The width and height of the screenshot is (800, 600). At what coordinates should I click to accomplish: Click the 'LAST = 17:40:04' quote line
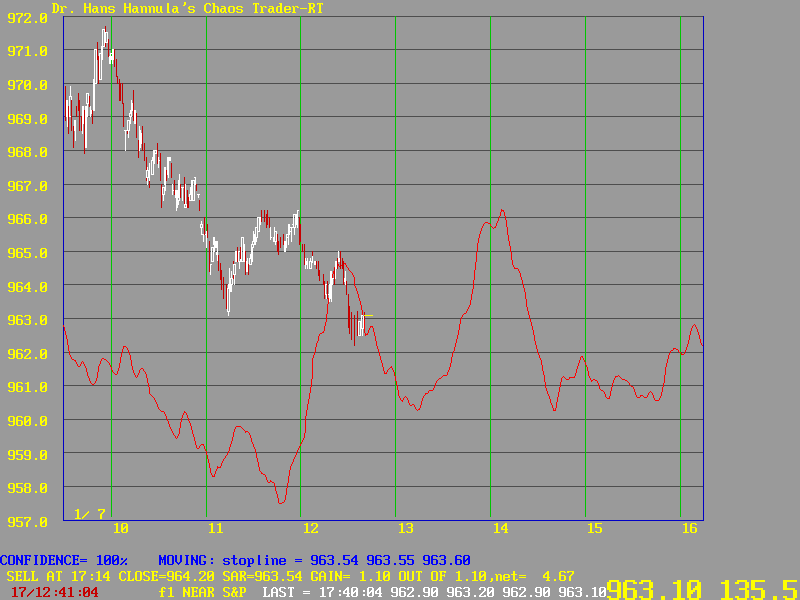(435, 593)
